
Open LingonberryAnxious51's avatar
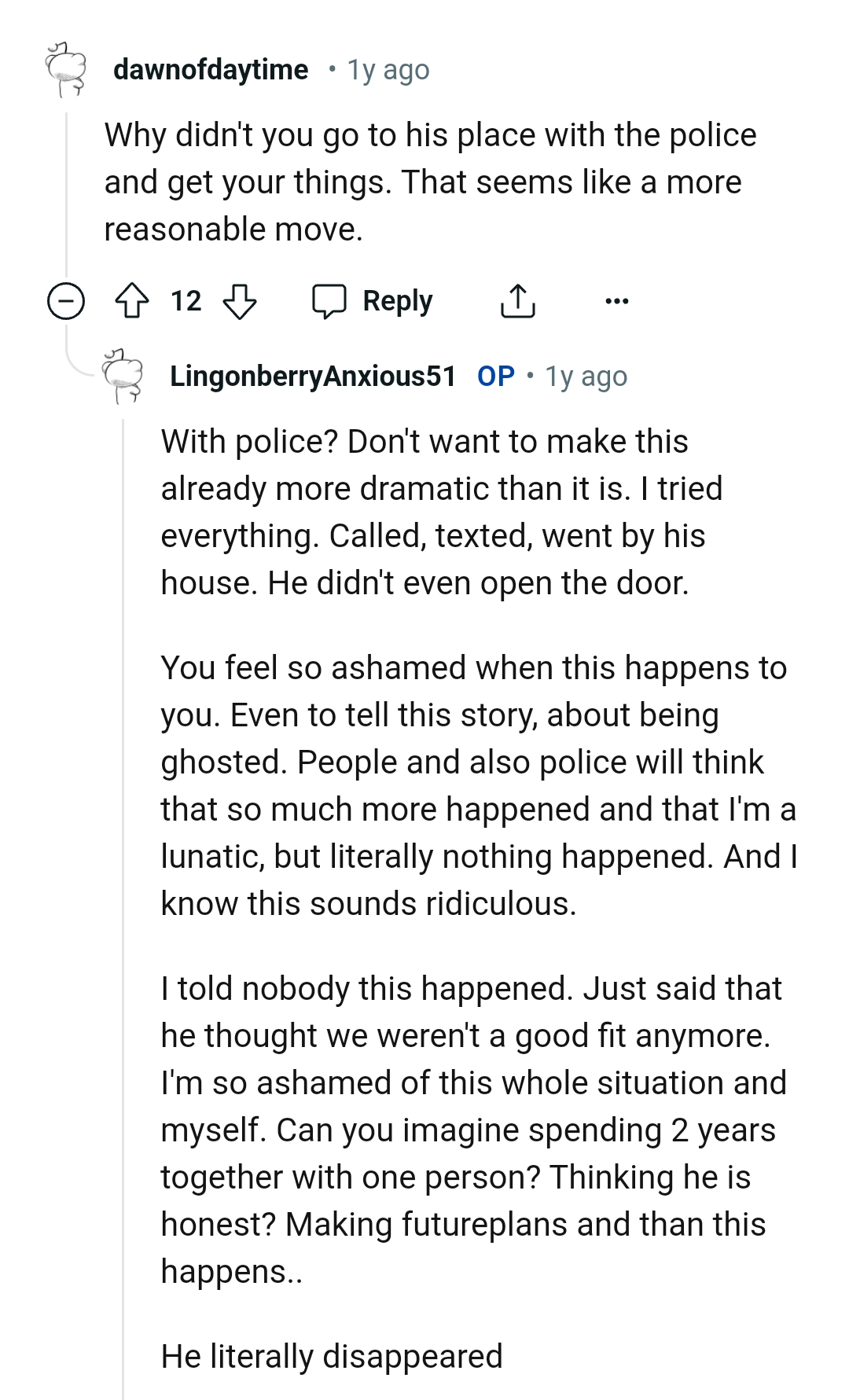(x=123, y=376)
